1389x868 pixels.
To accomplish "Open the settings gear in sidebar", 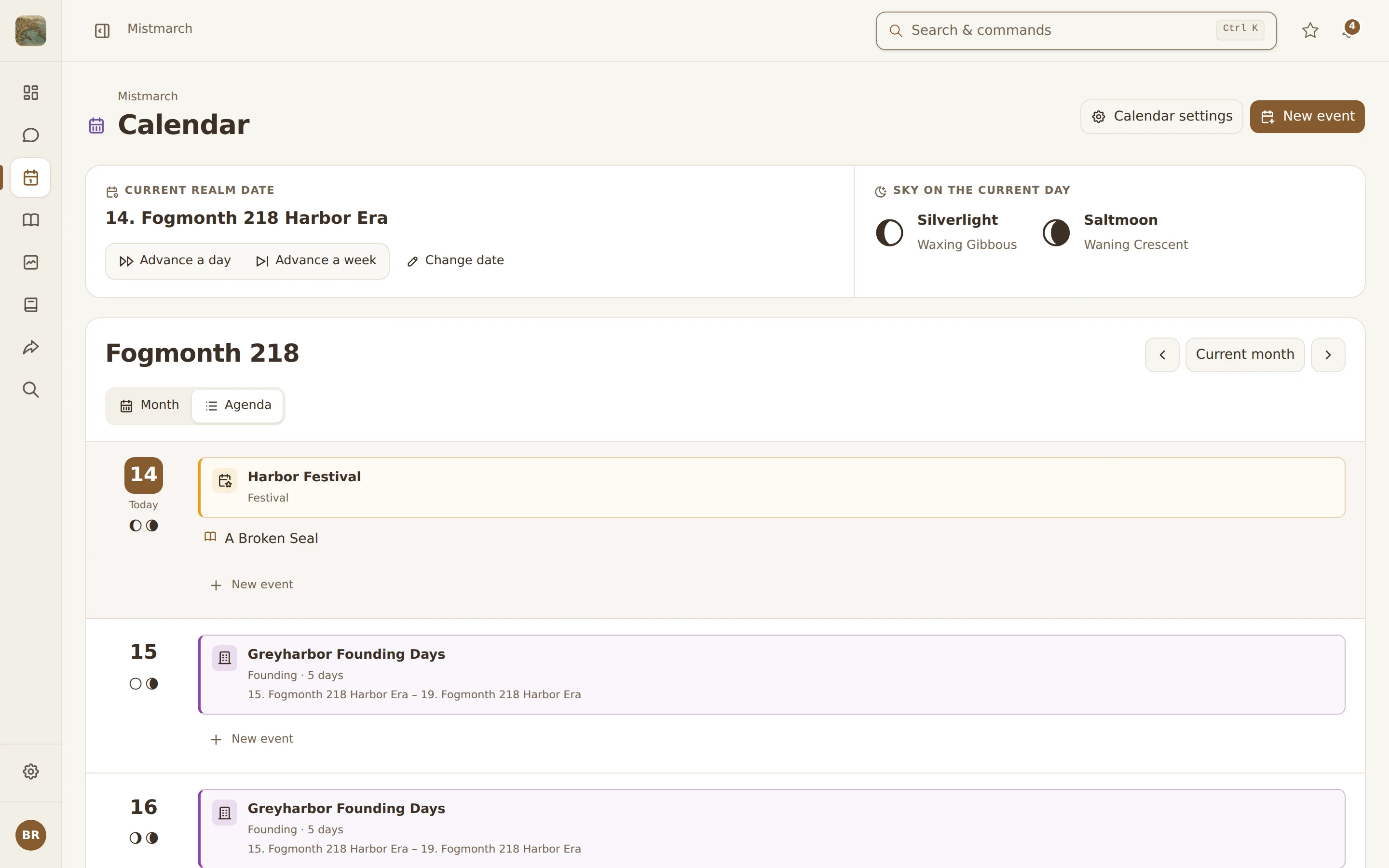I will [x=30, y=772].
